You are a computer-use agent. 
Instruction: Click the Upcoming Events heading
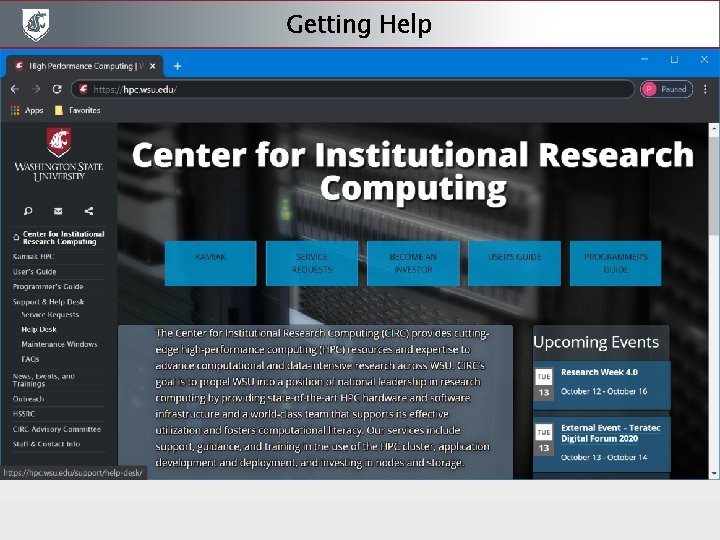[596, 342]
